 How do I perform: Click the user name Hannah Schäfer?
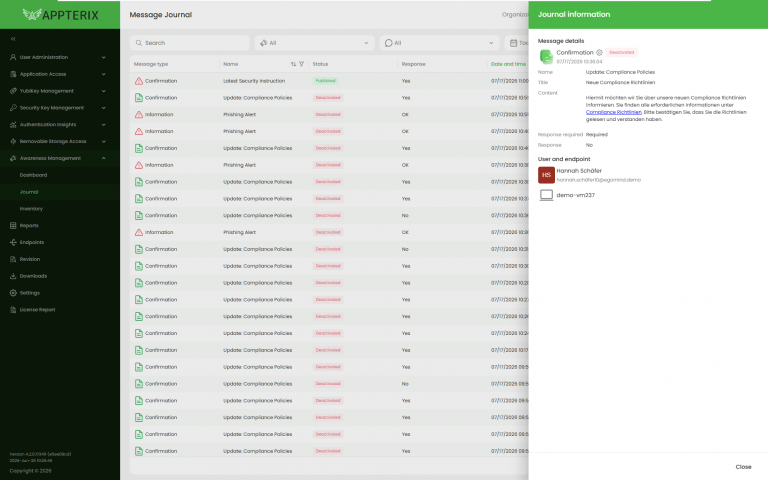(x=579, y=171)
